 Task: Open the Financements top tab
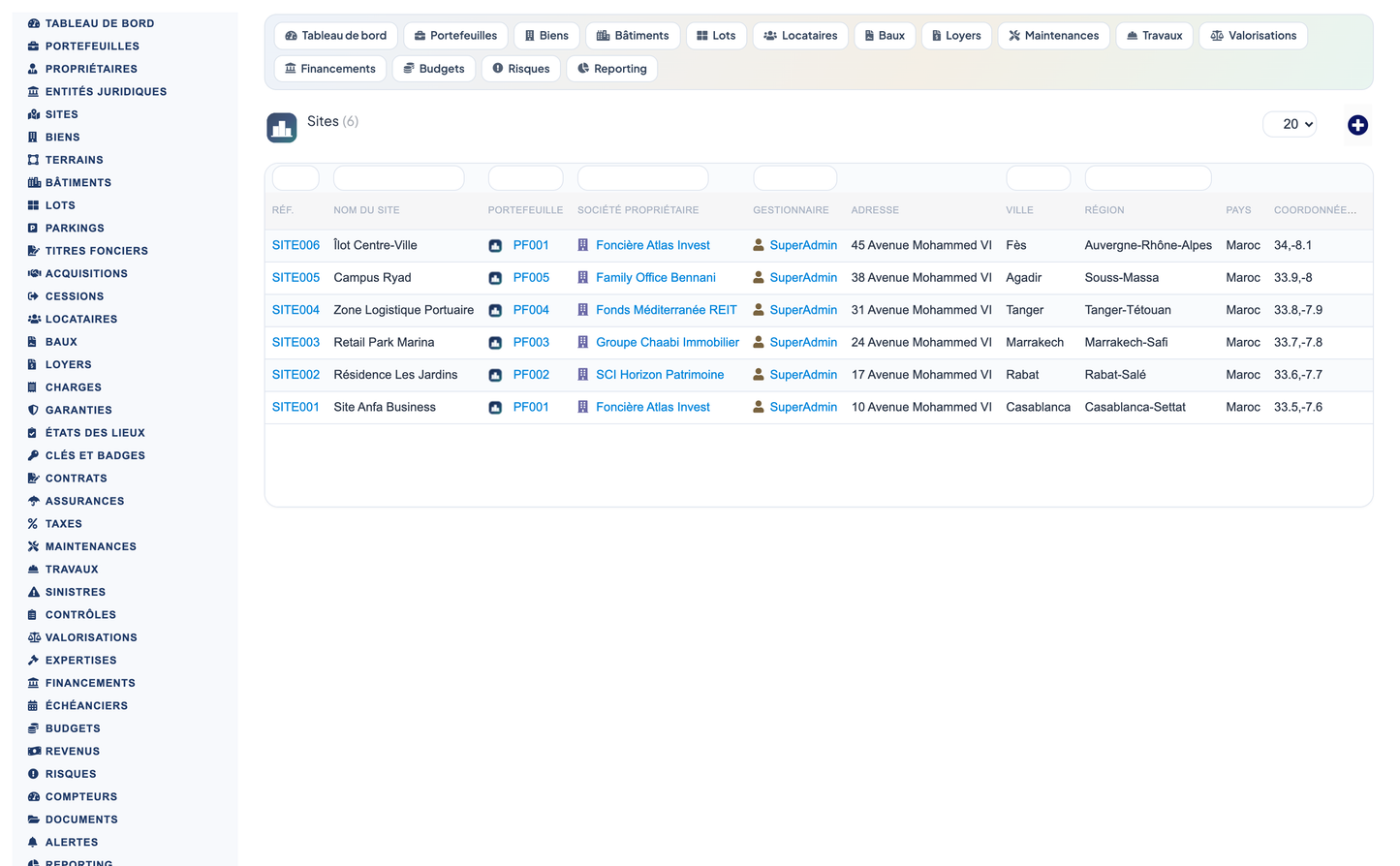pos(330,69)
